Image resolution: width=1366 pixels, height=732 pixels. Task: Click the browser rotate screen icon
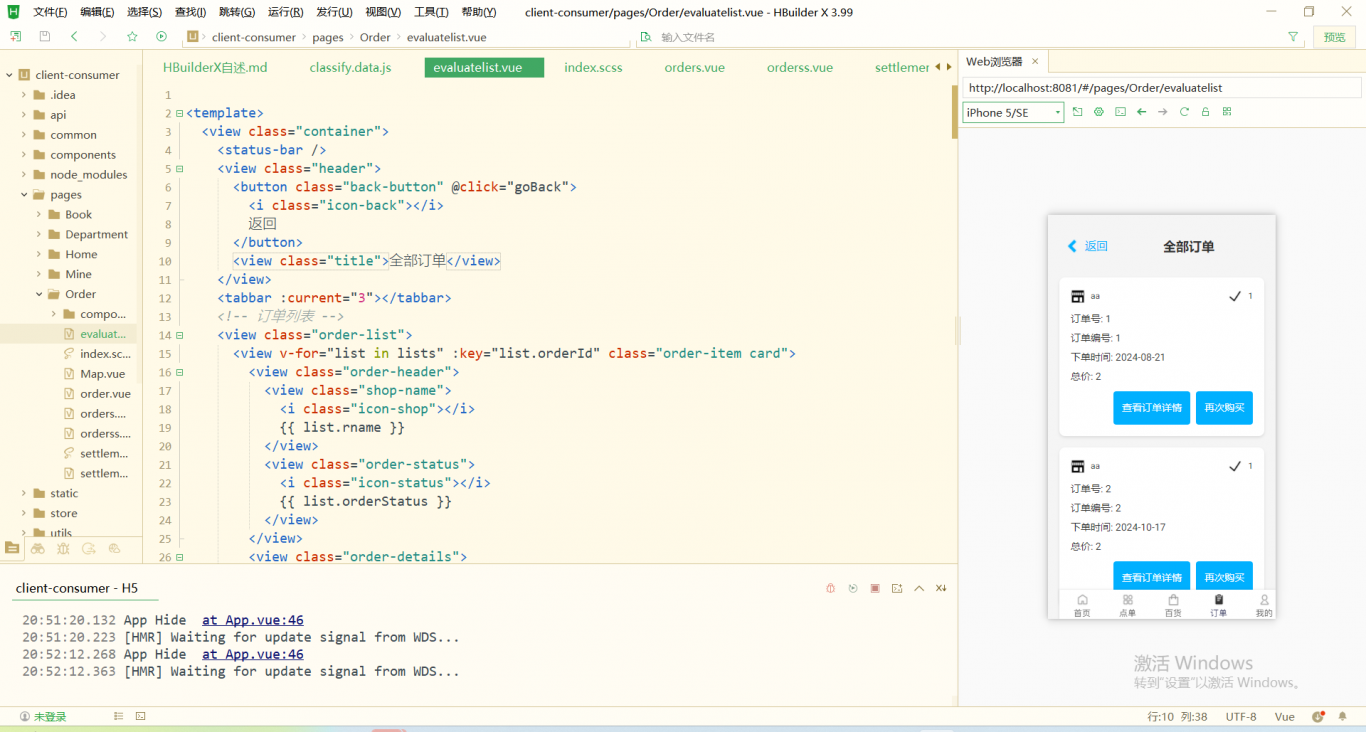pos(1078,112)
